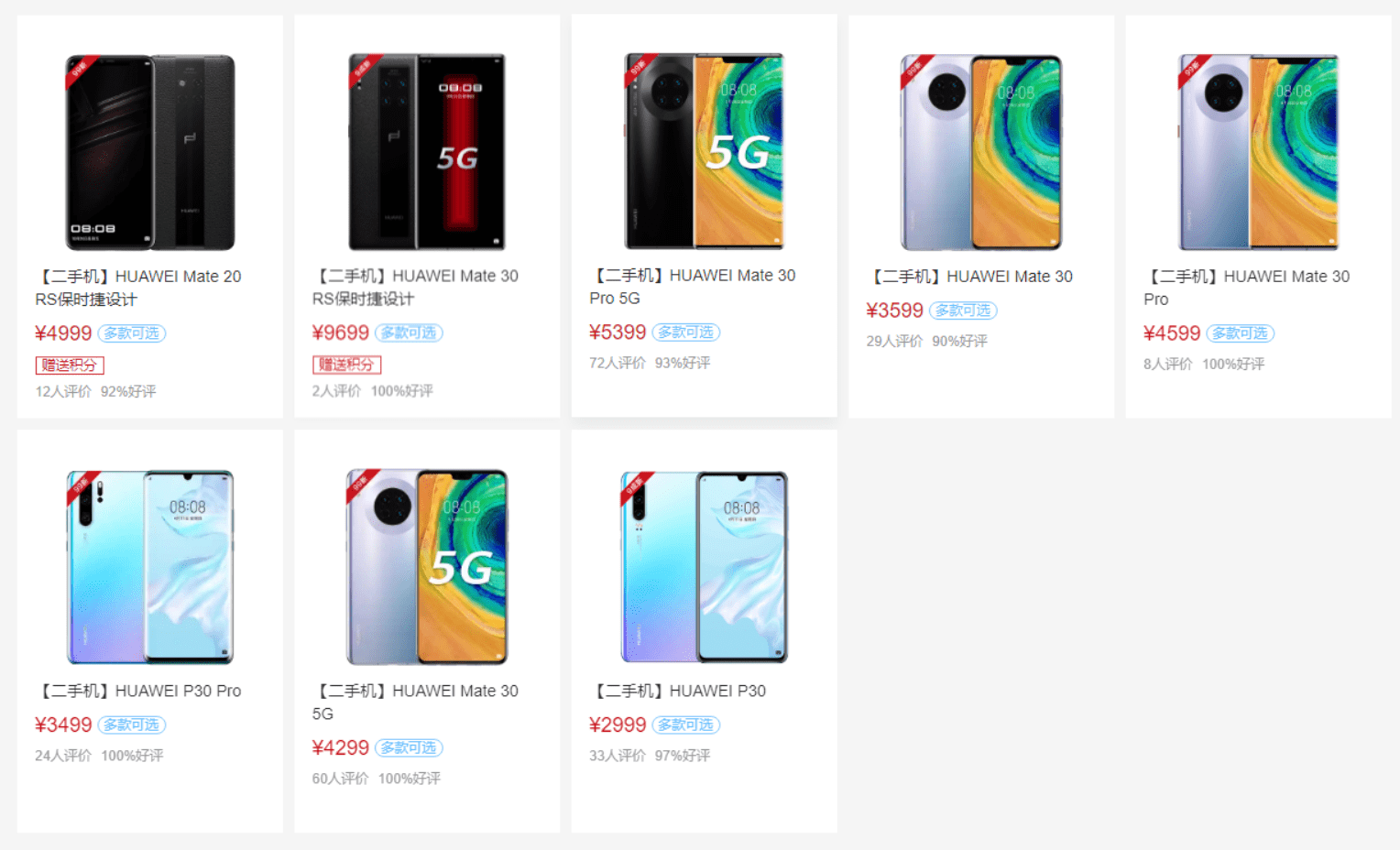Viewport: 1400px width, 850px height.
Task: Open the 【二手机】HUAWEI P30 Pro title link
Action: coord(139,691)
